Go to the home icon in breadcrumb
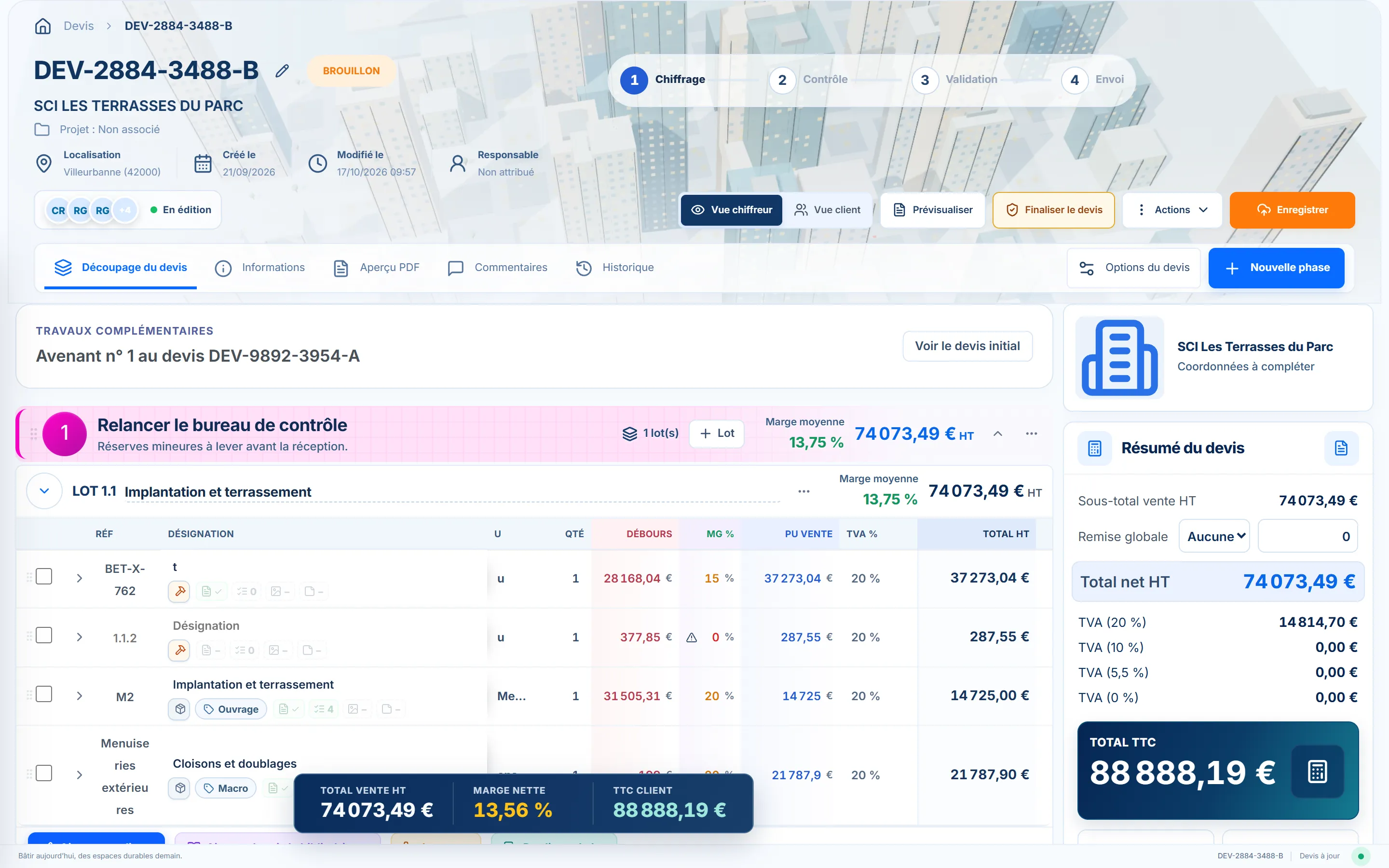The height and width of the screenshot is (868, 1389). click(x=43, y=26)
